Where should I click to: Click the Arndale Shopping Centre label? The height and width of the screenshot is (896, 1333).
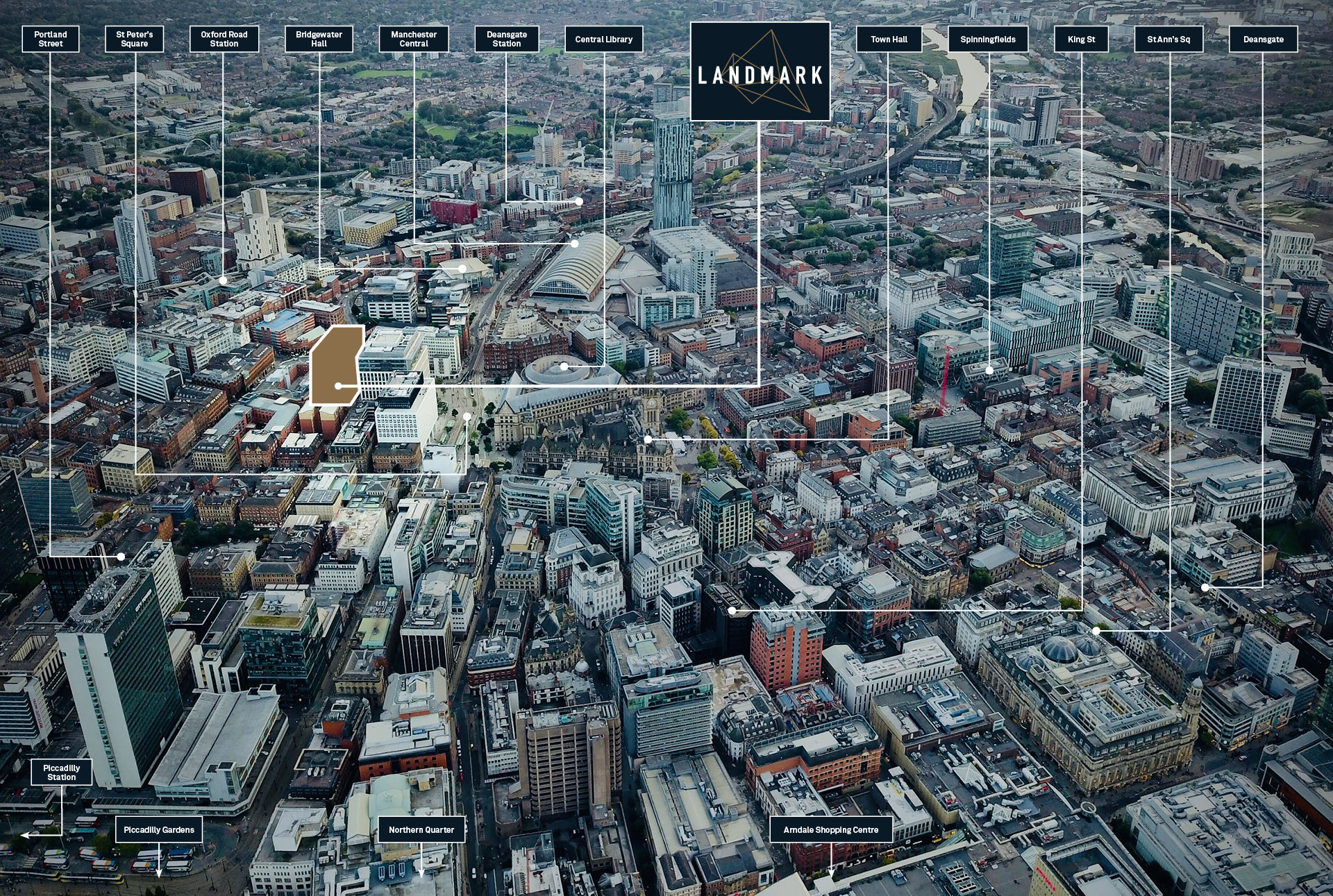click(x=830, y=829)
